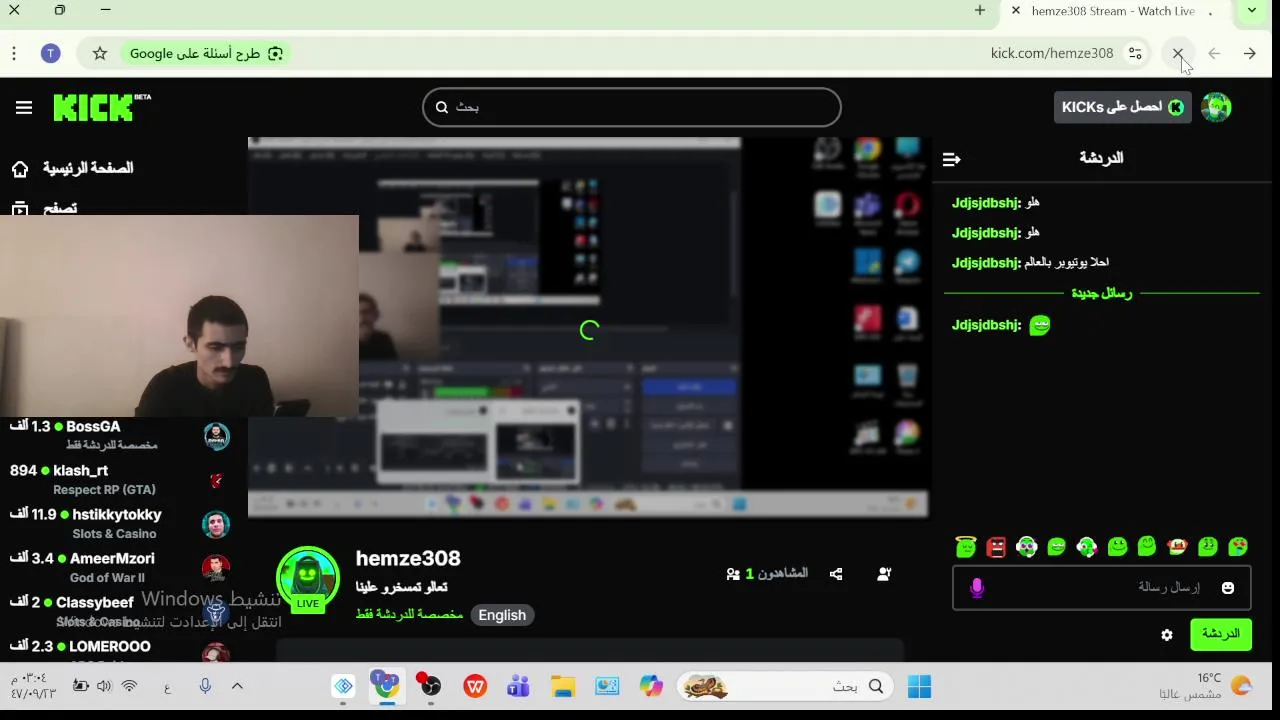The image size is (1280, 720).
Task: Insert the heart-eyes green emote
Action: click(1238, 546)
